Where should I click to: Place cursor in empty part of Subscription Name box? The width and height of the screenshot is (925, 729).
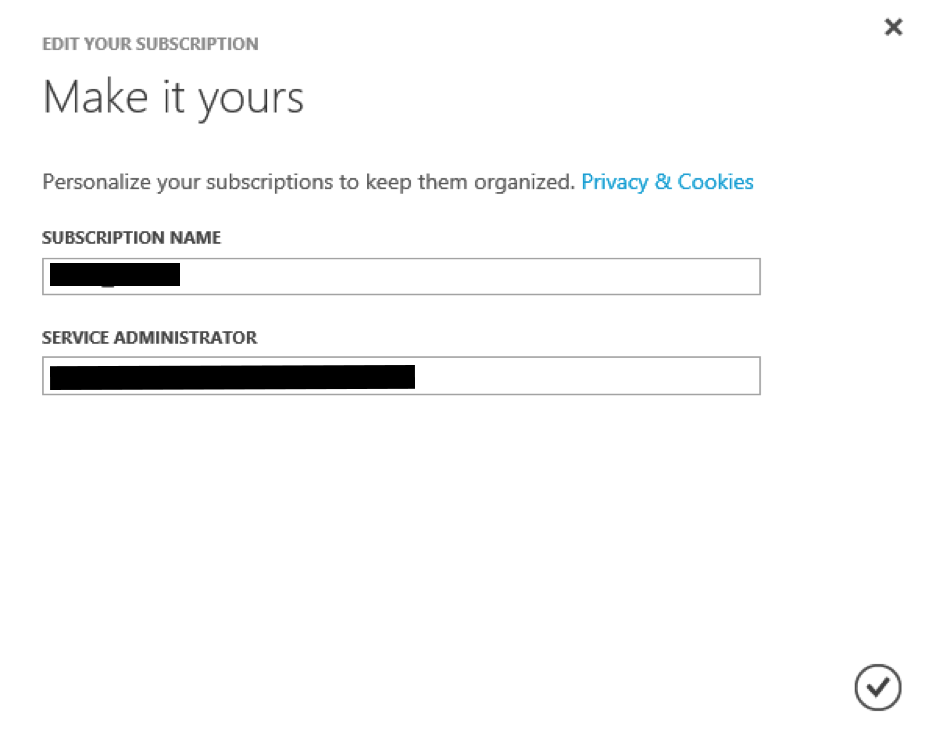click(x=470, y=276)
